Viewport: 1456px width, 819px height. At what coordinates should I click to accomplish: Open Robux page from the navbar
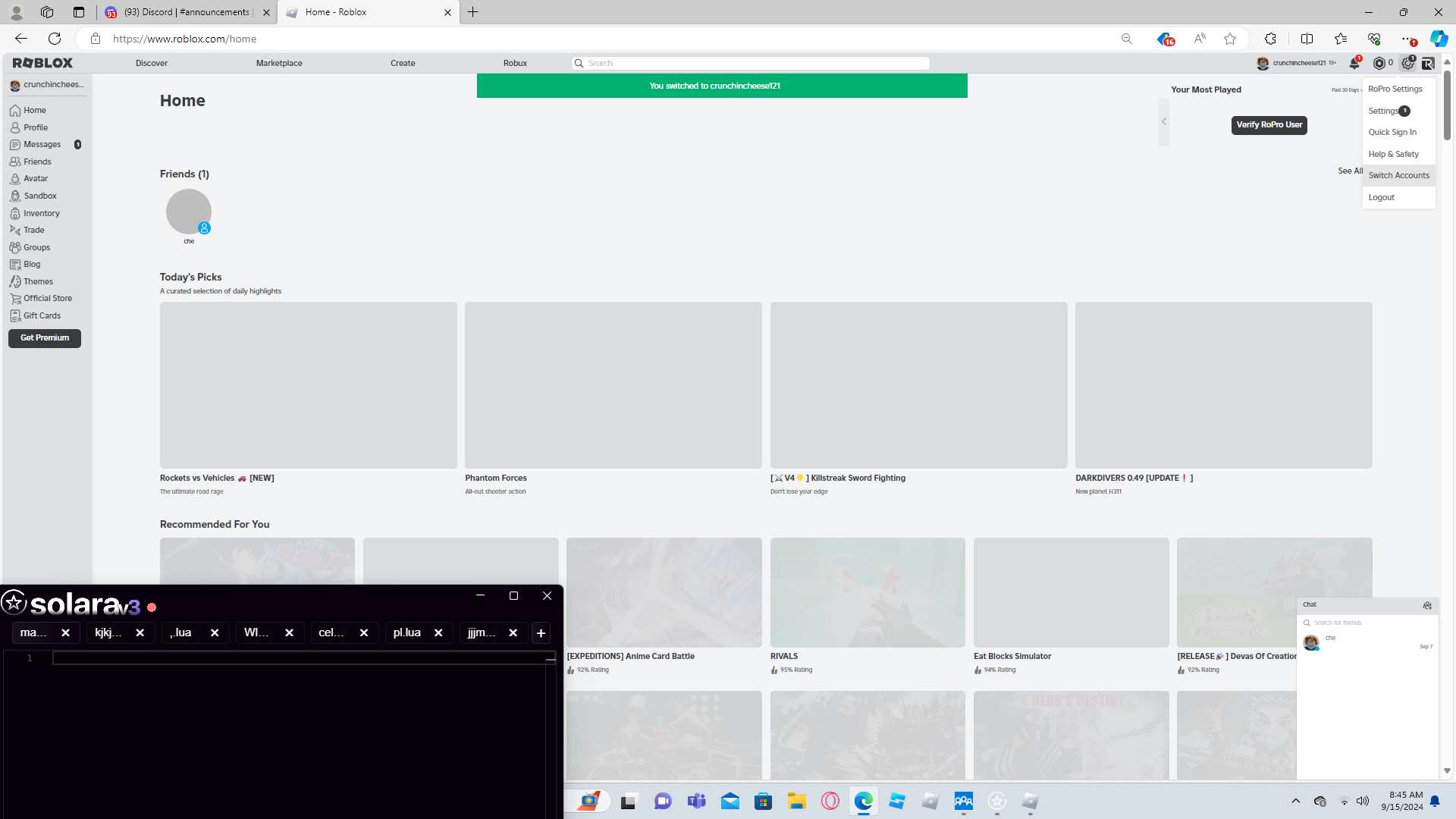coord(515,63)
